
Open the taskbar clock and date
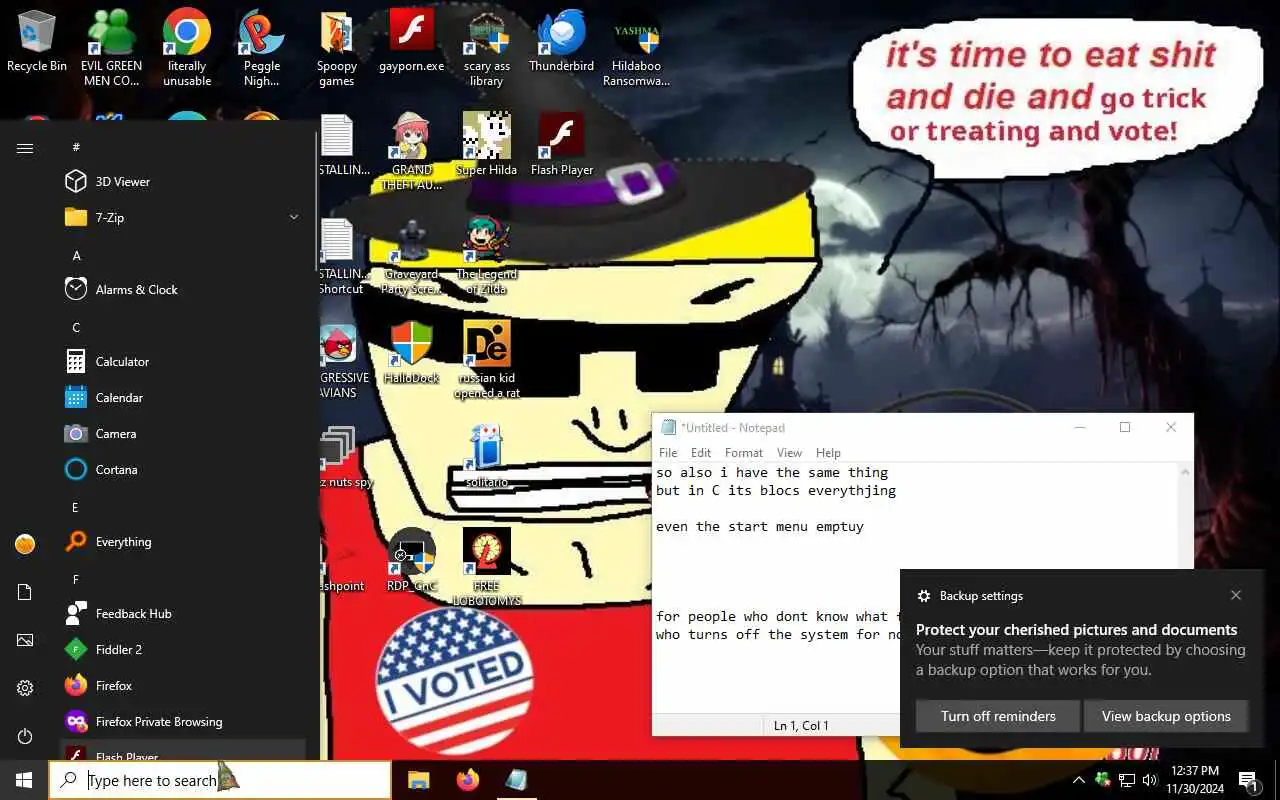tap(1193, 780)
